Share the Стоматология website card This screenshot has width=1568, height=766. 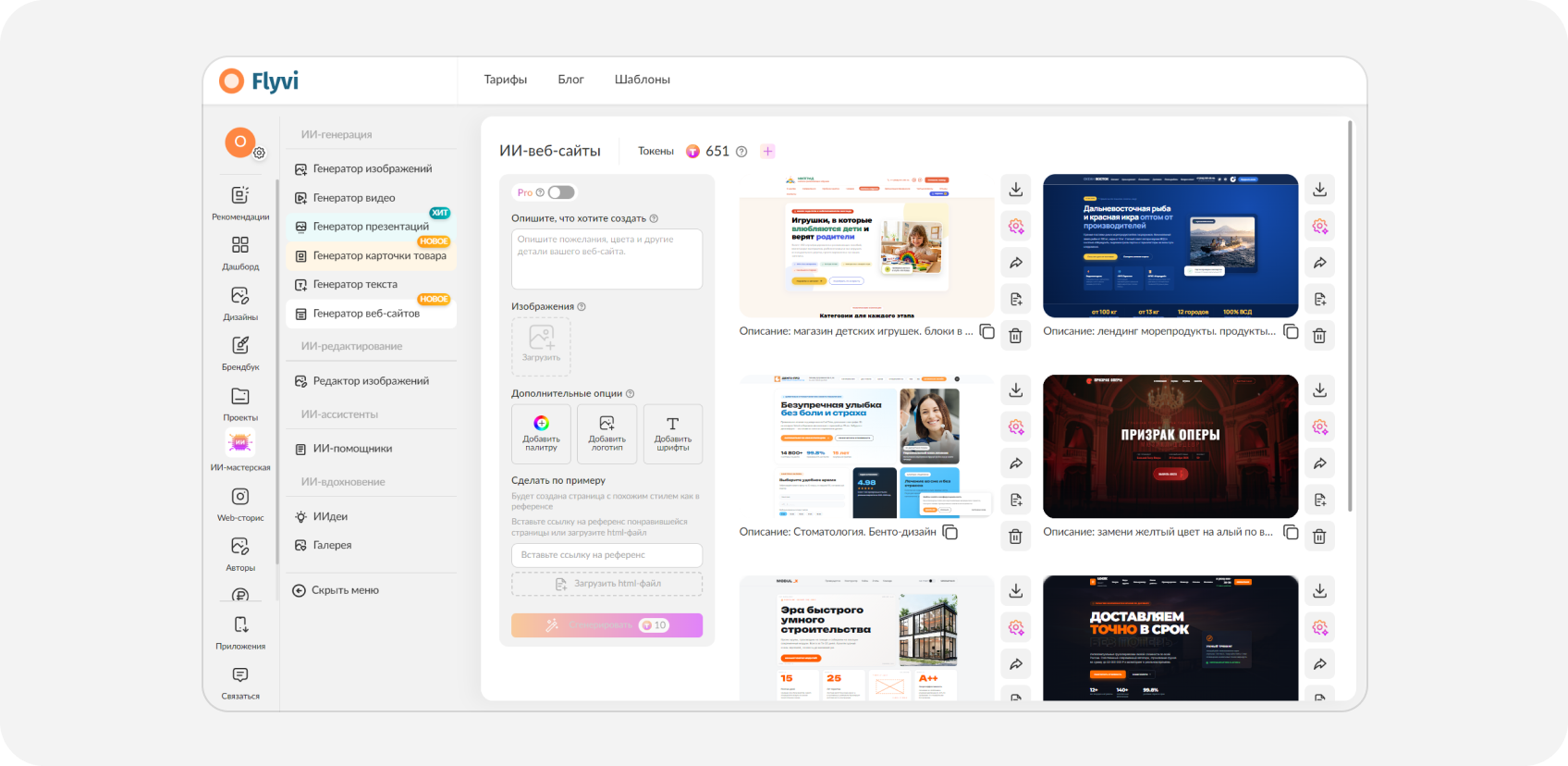point(1015,463)
